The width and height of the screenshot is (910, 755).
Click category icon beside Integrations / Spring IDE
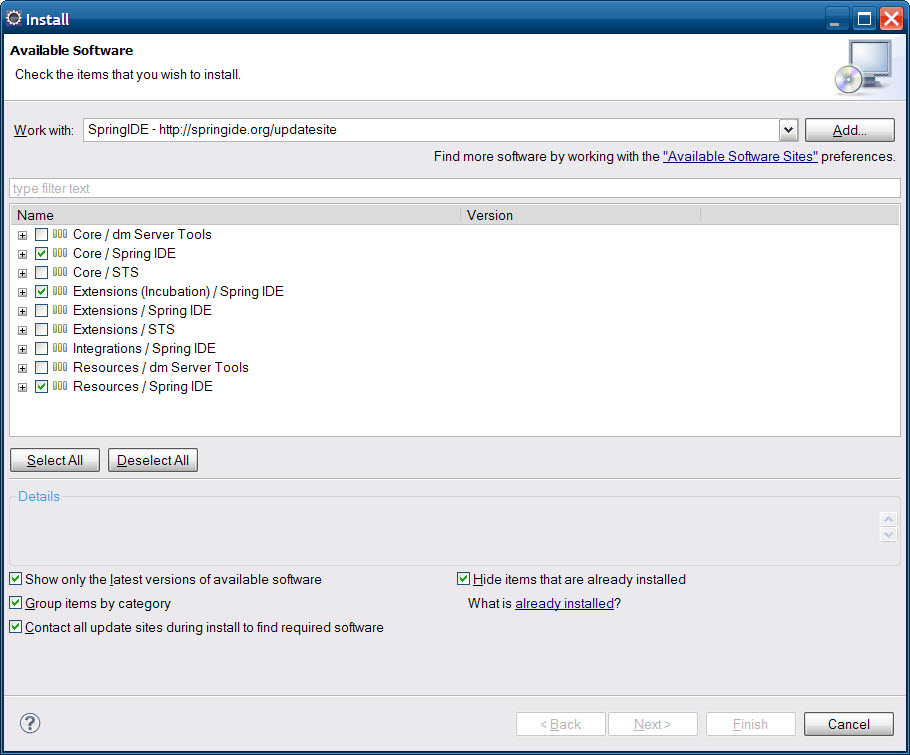60,348
